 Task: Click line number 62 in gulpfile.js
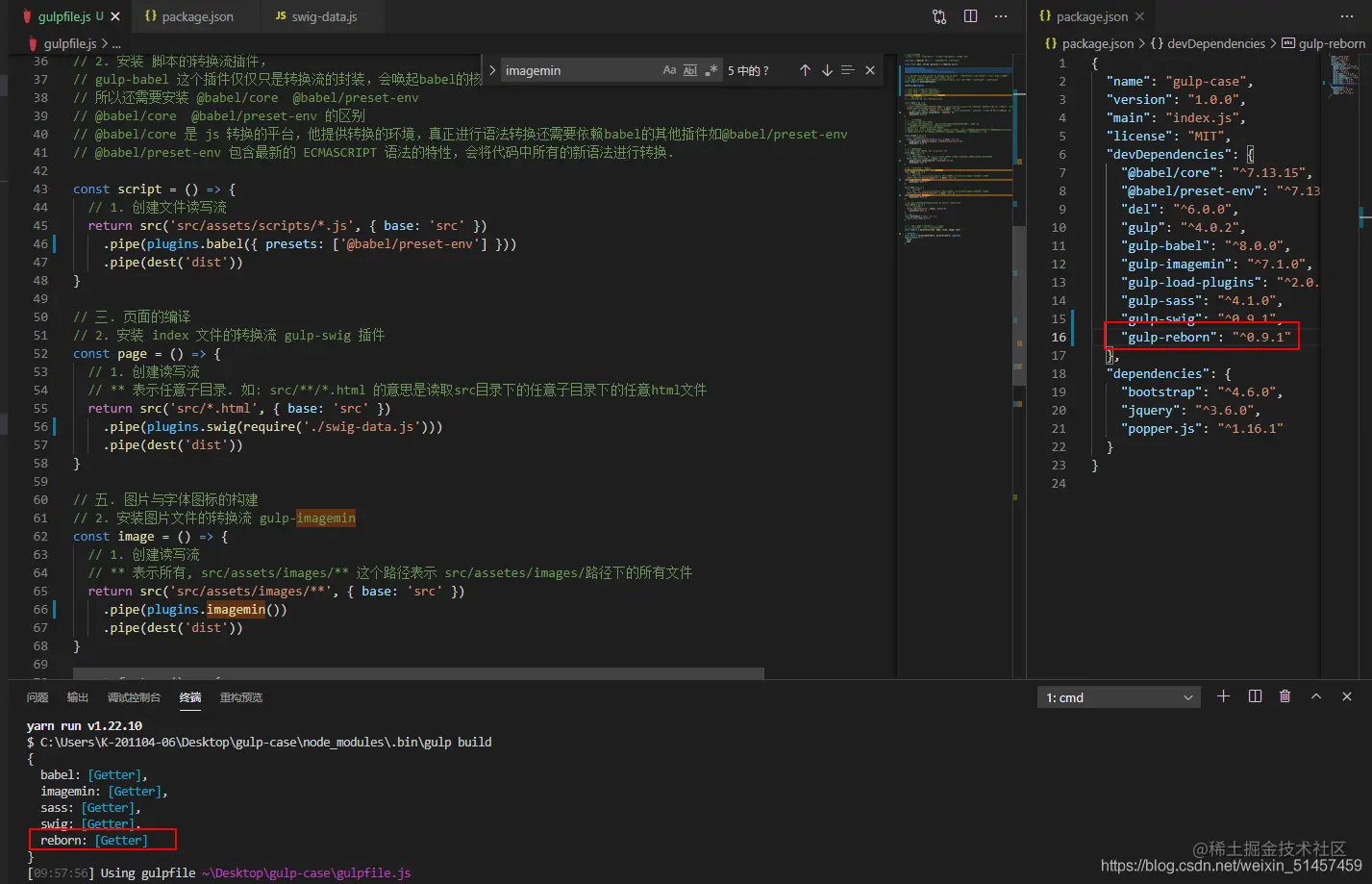40,537
